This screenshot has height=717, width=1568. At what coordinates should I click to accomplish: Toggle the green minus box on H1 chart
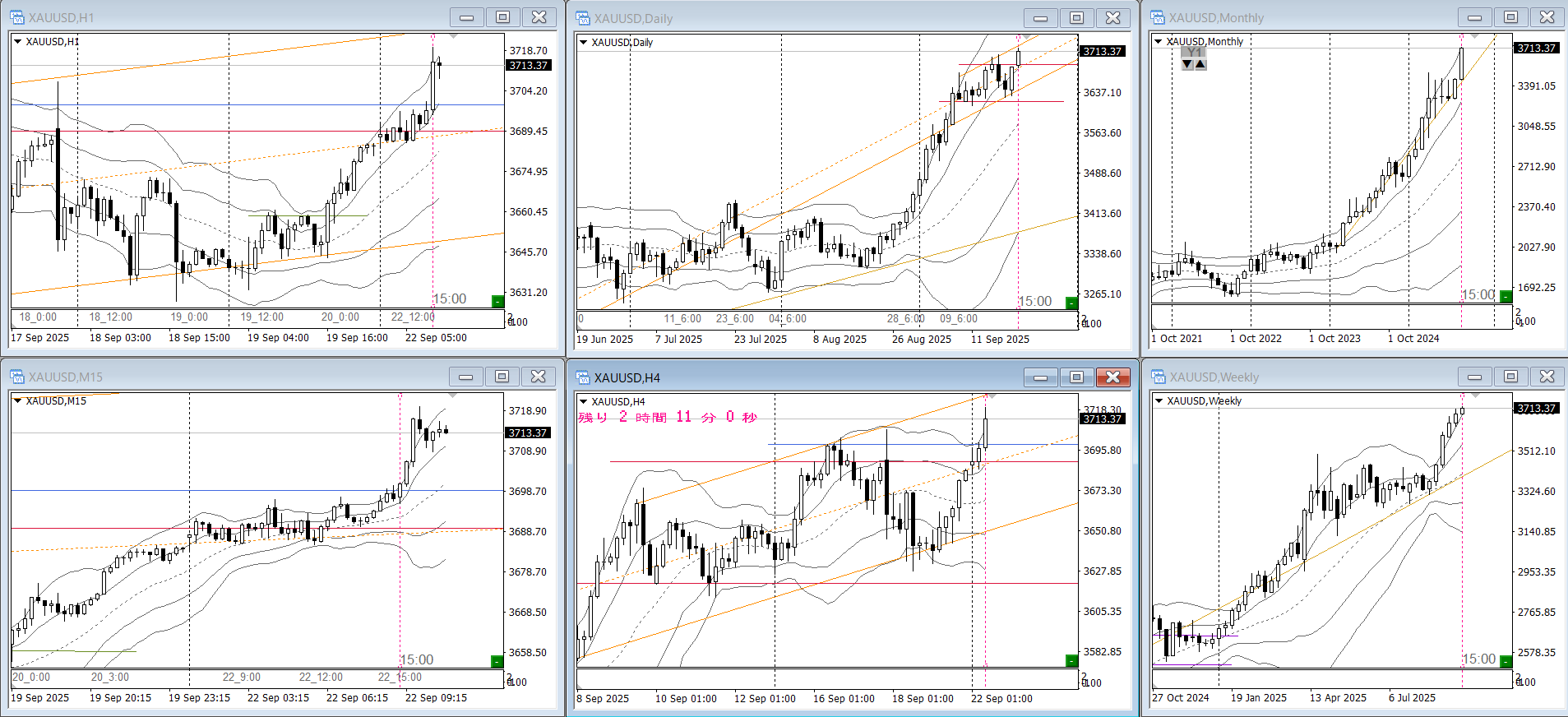pyautogui.click(x=497, y=302)
